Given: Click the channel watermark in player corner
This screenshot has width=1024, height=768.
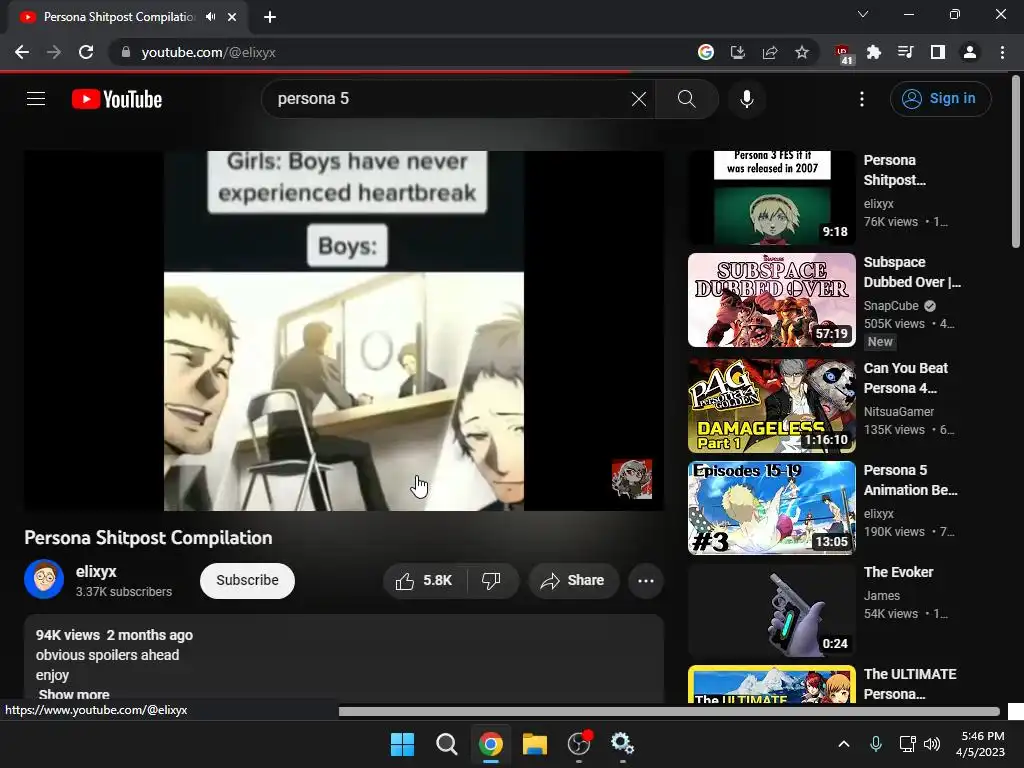Looking at the screenshot, I should [x=632, y=479].
